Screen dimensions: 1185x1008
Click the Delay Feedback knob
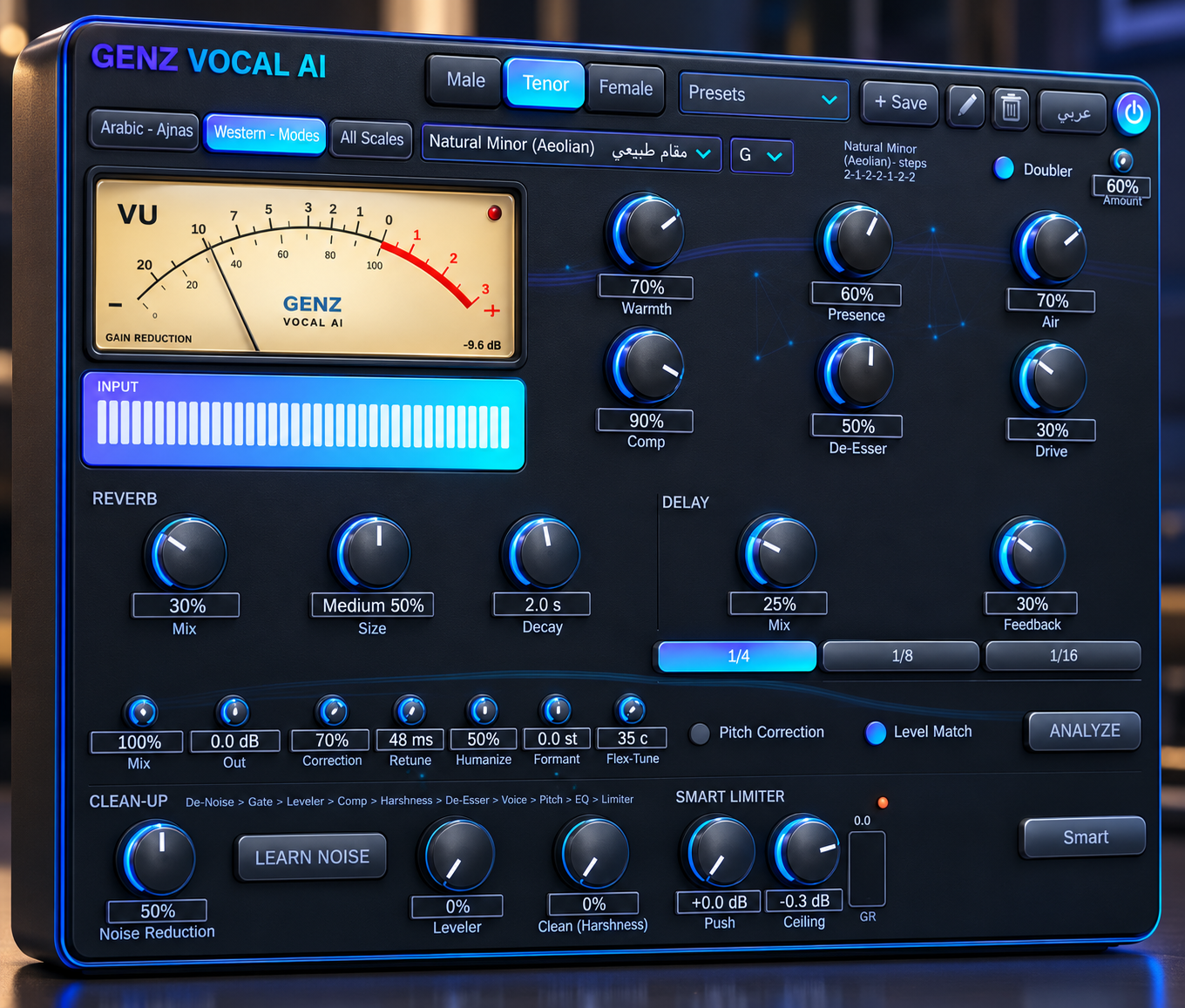(x=1030, y=554)
